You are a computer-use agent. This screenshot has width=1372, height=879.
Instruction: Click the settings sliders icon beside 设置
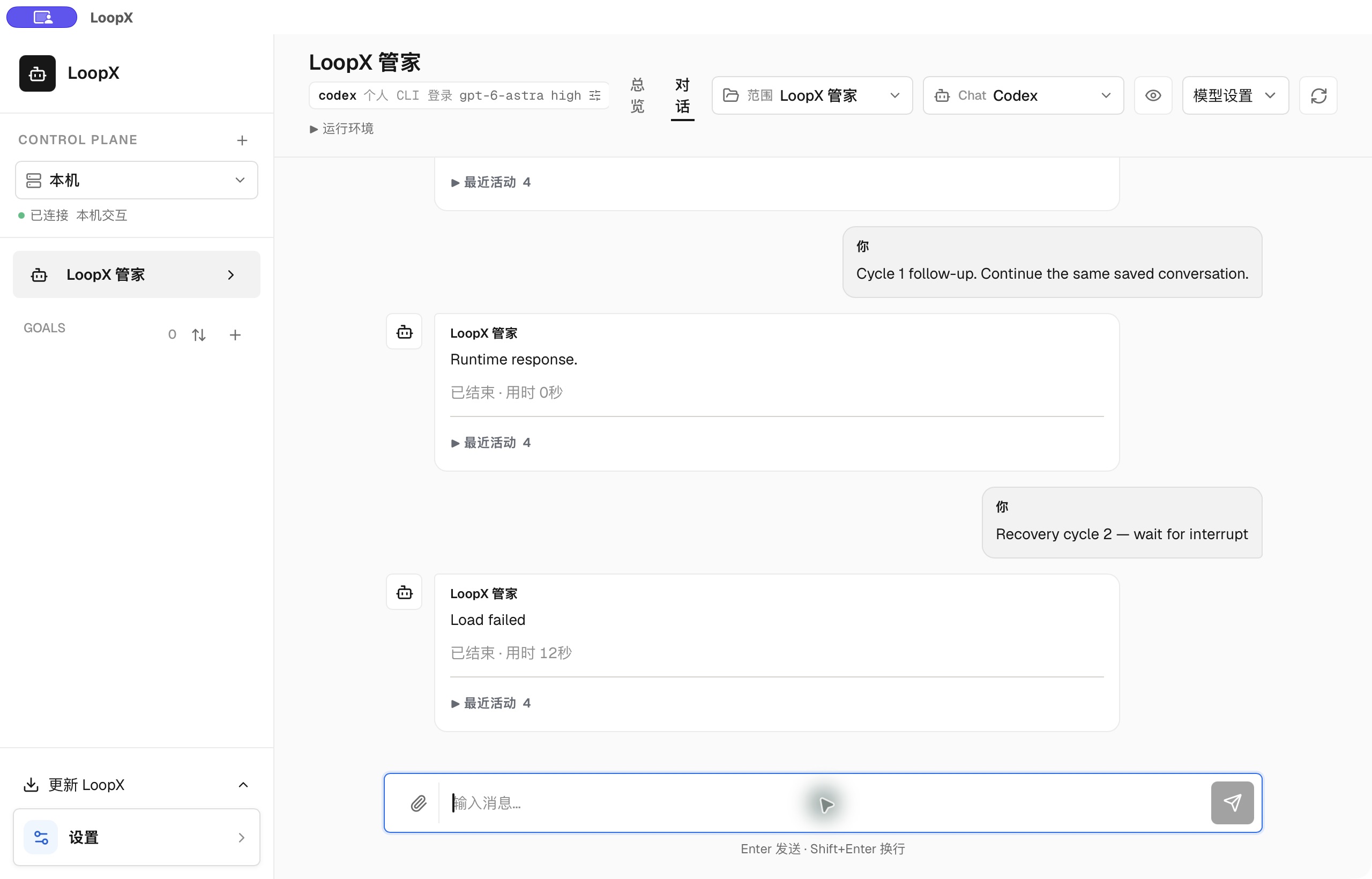[41, 837]
